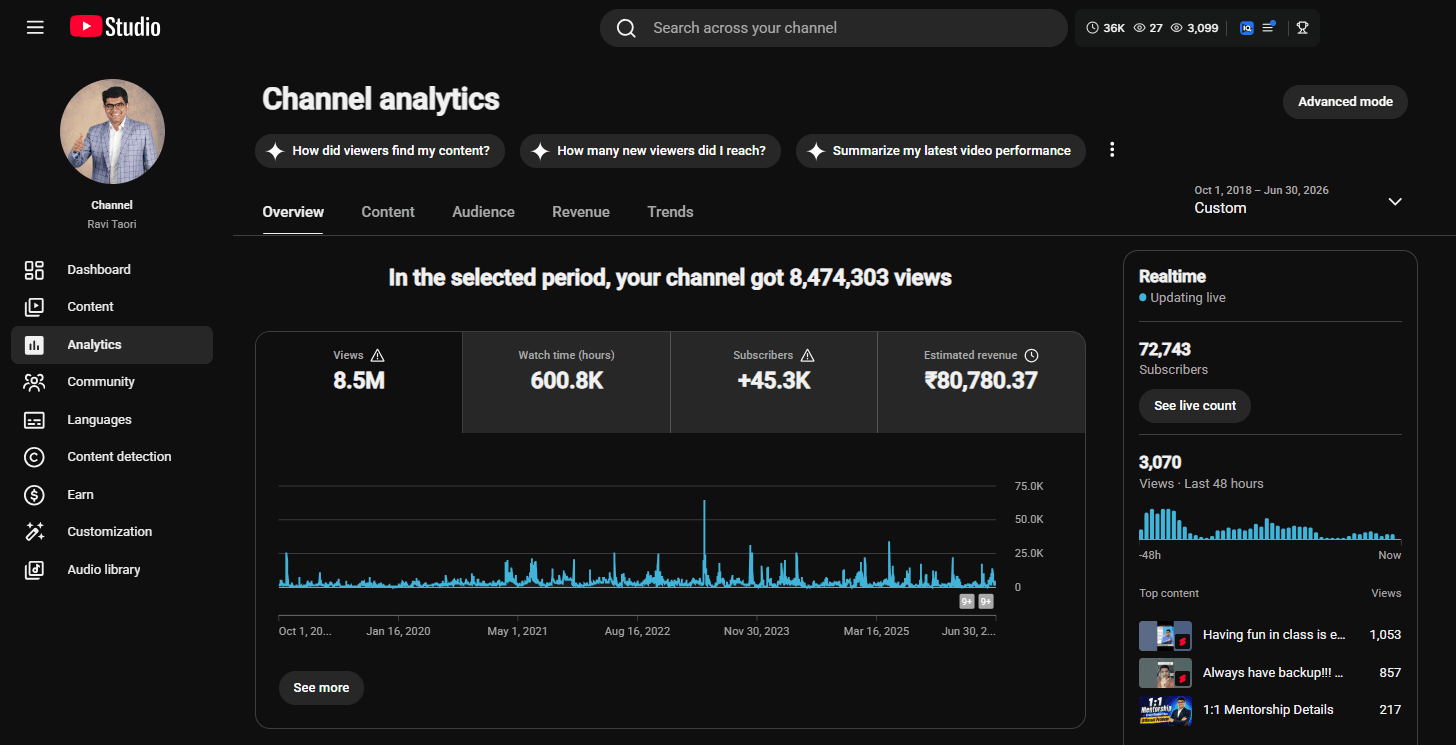Click the 'Having fun in class' video thumbnail
1456x745 pixels.
tap(1165, 635)
